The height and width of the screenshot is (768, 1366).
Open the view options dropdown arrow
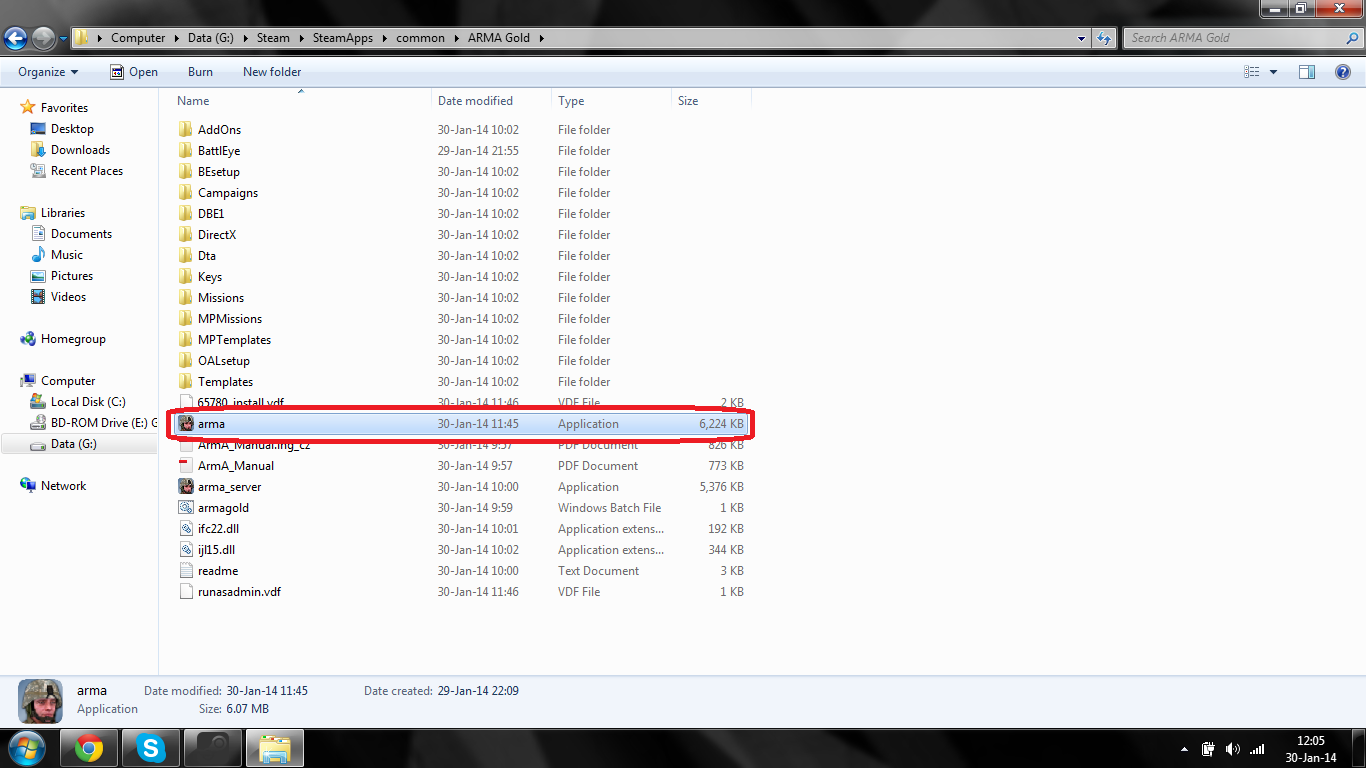click(x=1273, y=72)
